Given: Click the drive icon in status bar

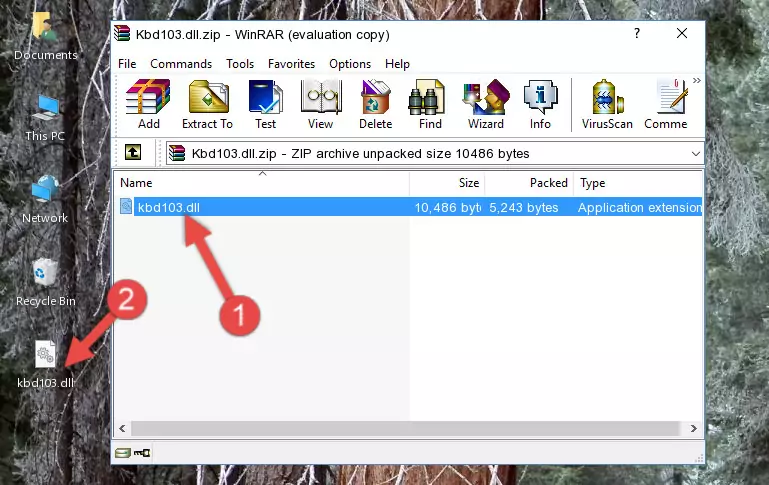Looking at the screenshot, I should click(123, 453).
